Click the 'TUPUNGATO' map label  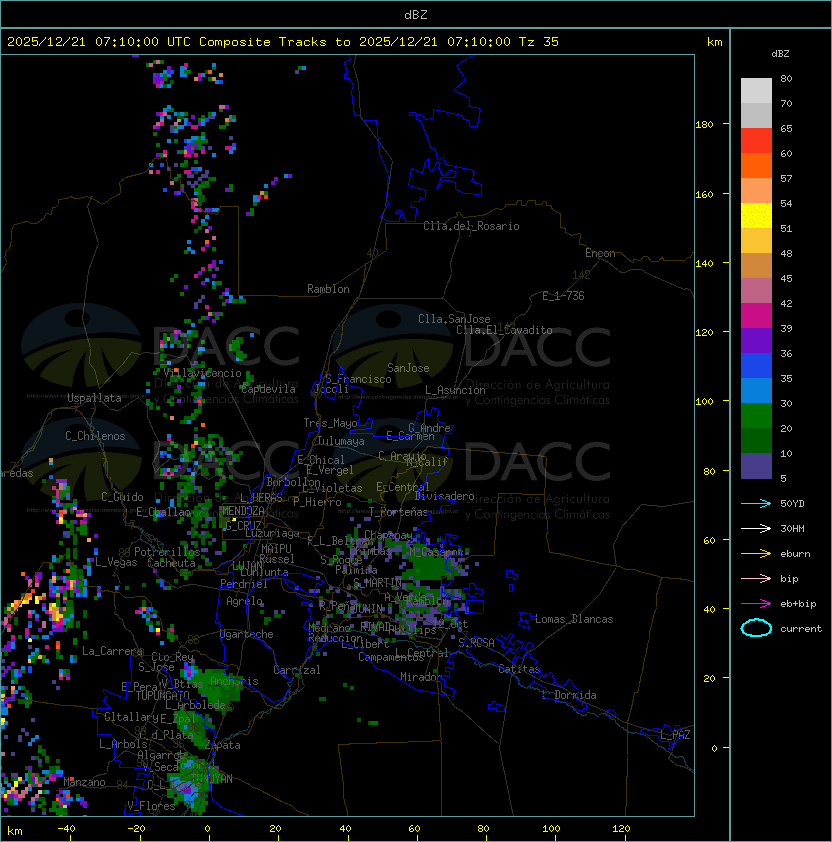(162, 696)
